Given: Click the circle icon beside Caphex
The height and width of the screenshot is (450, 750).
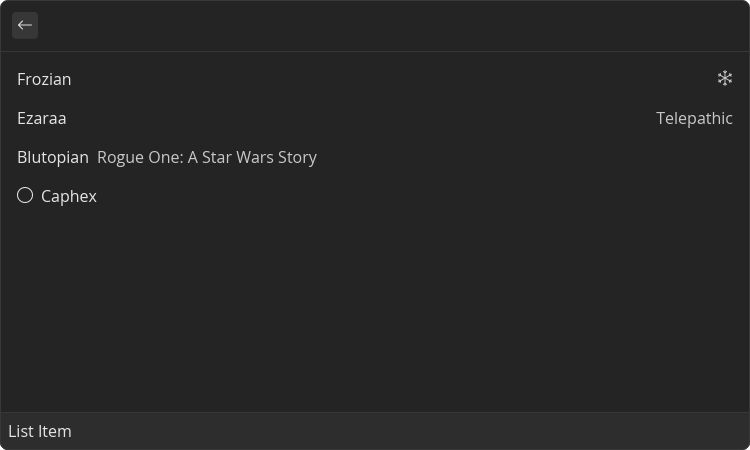Looking at the screenshot, I should (x=25, y=195).
